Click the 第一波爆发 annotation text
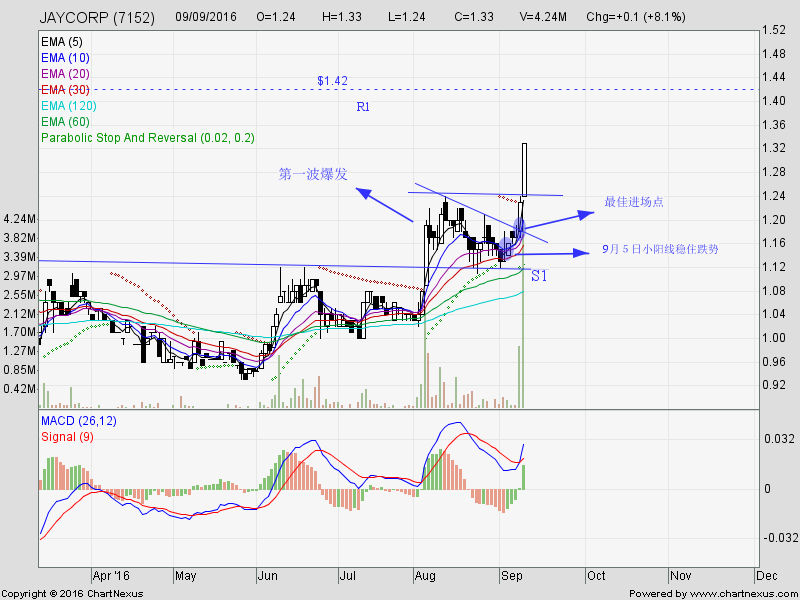The width and height of the screenshot is (800, 600). (x=313, y=174)
